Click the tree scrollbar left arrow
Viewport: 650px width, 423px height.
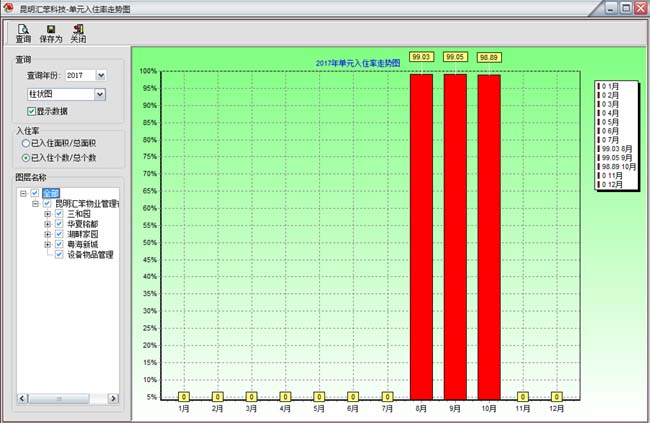coord(22,399)
